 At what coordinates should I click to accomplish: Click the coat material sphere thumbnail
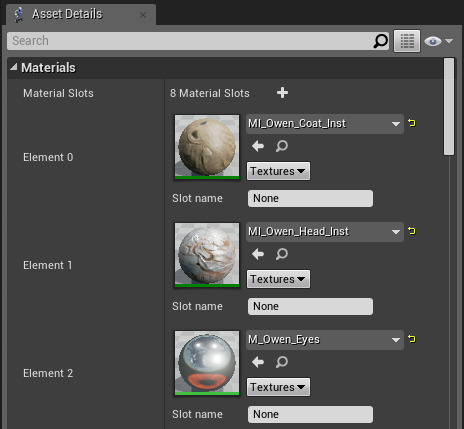coord(207,147)
